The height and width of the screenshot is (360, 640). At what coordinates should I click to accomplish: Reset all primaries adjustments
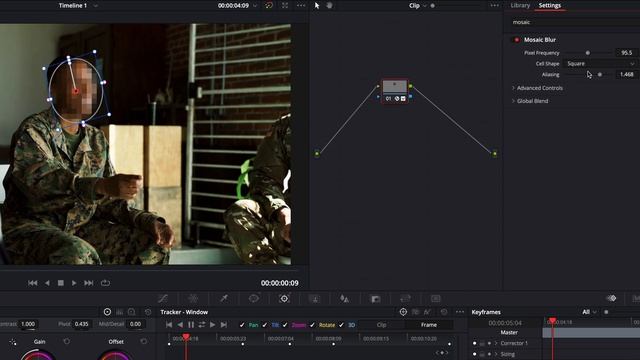tap(148, 312)
